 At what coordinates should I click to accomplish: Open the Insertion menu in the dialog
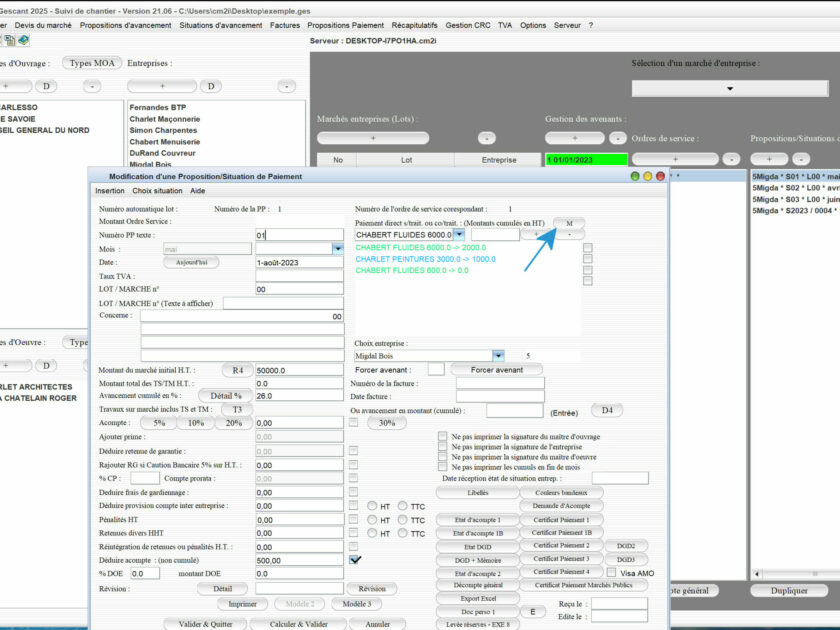(x=110, y=191)
